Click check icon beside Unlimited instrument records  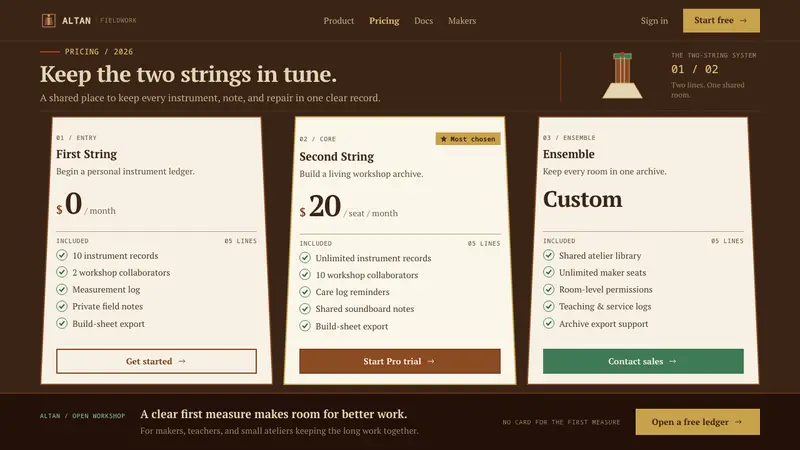point(305,258)
